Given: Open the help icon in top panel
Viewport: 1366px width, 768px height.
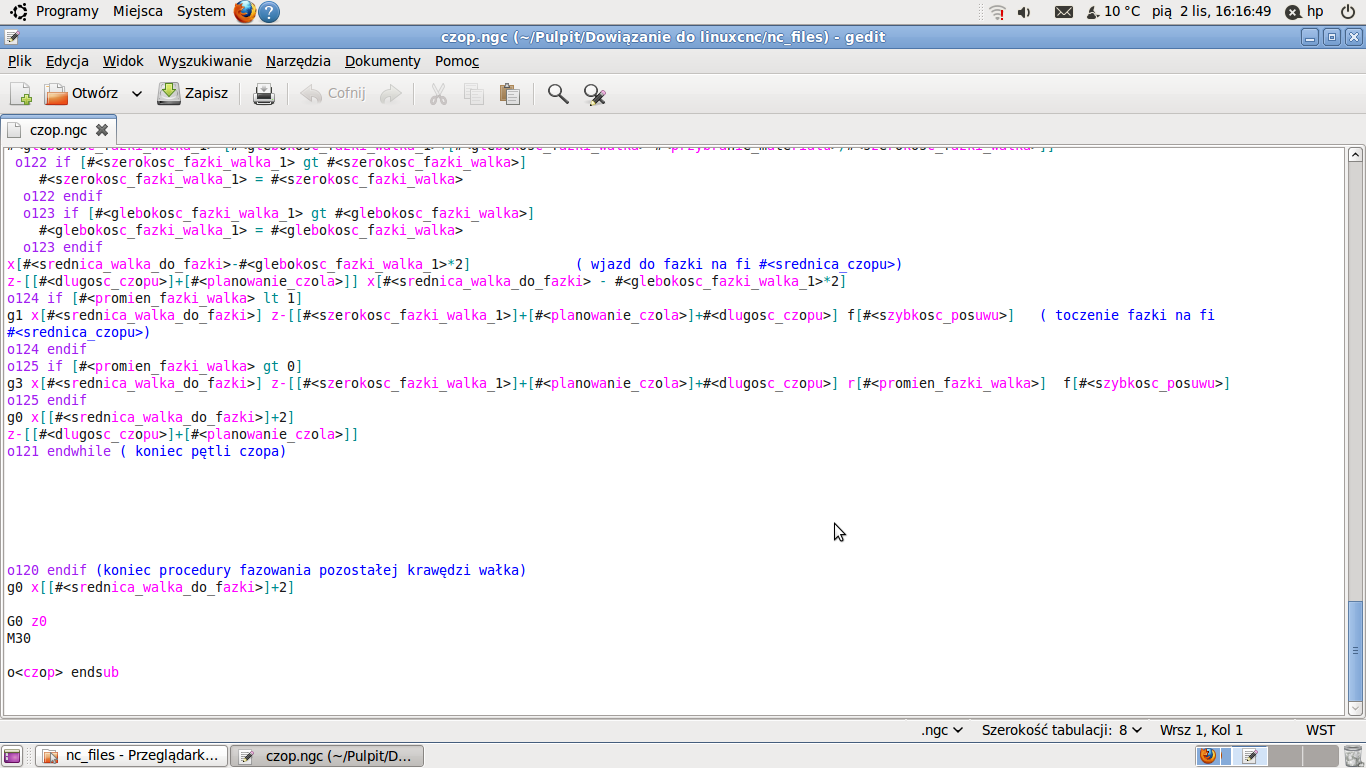Looking at the screenshot, I should [x=268, y=12].
